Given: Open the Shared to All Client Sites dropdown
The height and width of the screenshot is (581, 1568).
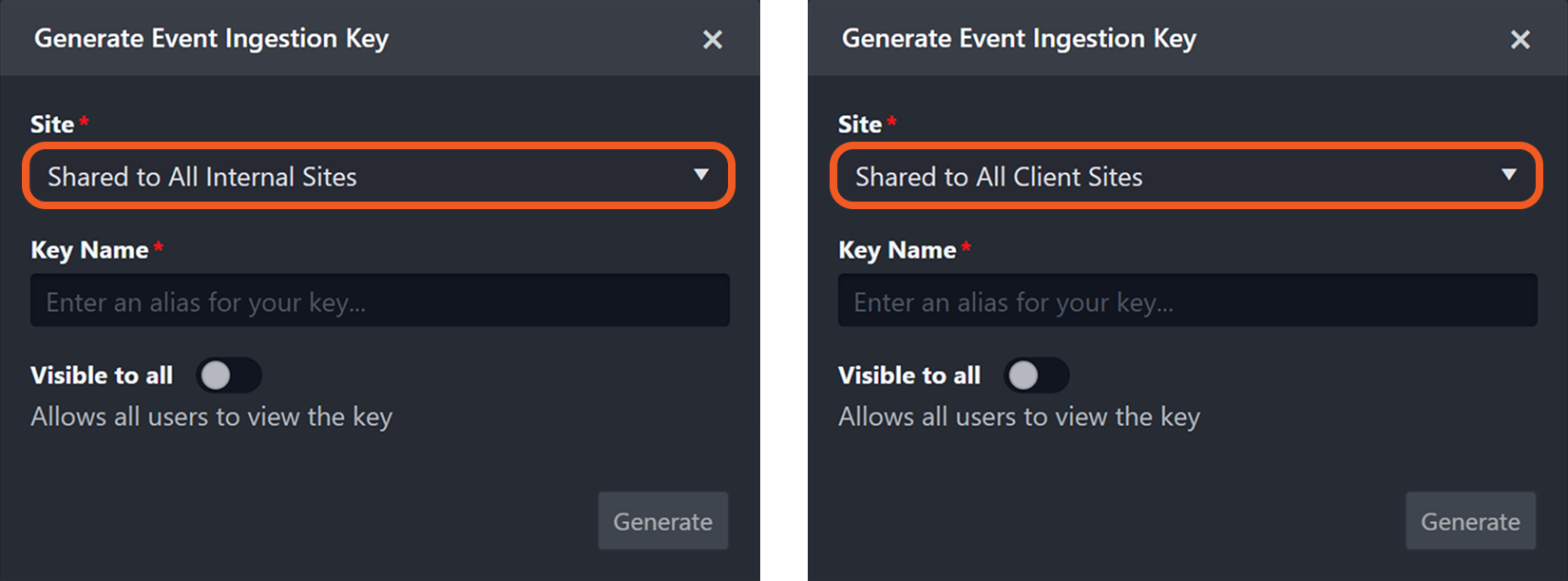Looking at the screenshot, I should click(x=1186, y=176).
